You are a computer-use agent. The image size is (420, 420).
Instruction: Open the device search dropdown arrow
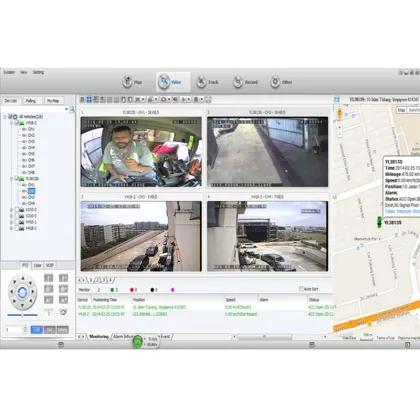pos(66,109)
